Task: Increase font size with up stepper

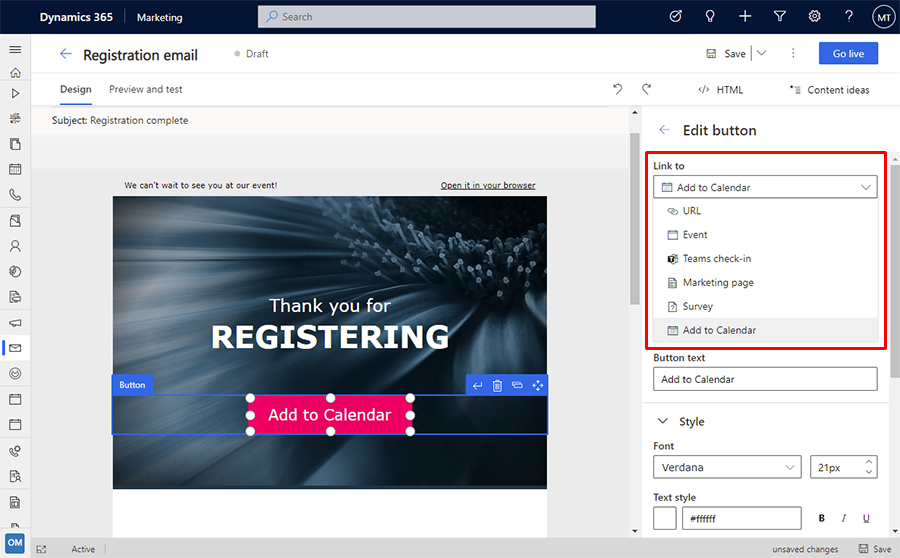Action: tap(868, 462)
